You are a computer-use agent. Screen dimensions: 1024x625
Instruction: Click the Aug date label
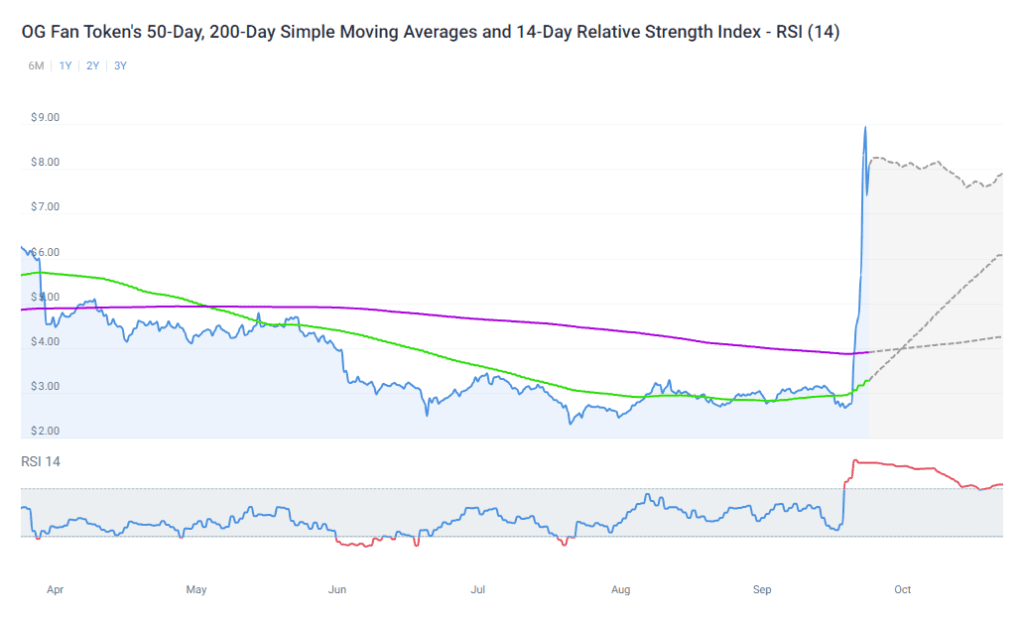(x=620, y=590)
